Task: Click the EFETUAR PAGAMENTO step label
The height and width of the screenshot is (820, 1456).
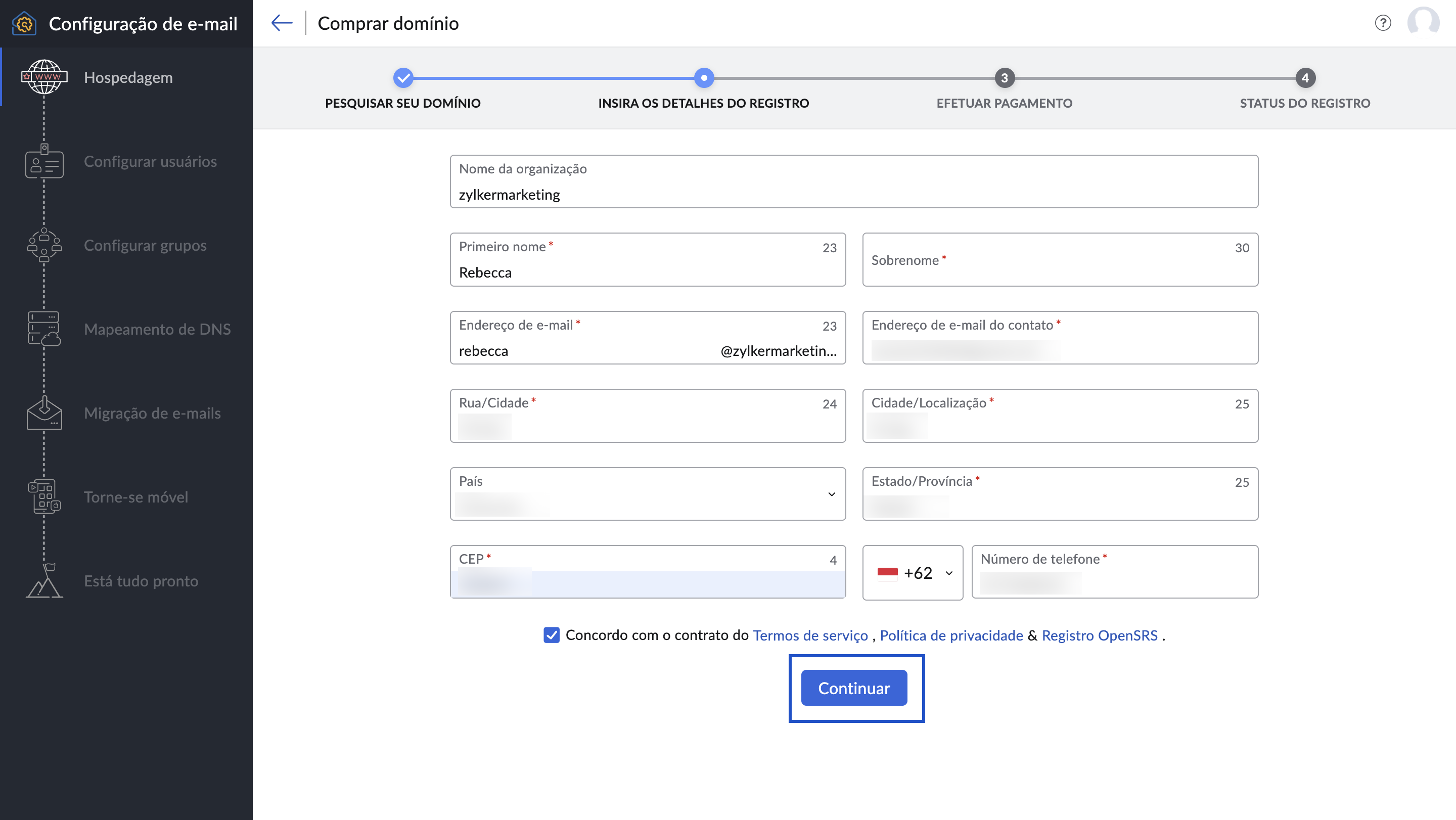Action: pos(1005,103)
